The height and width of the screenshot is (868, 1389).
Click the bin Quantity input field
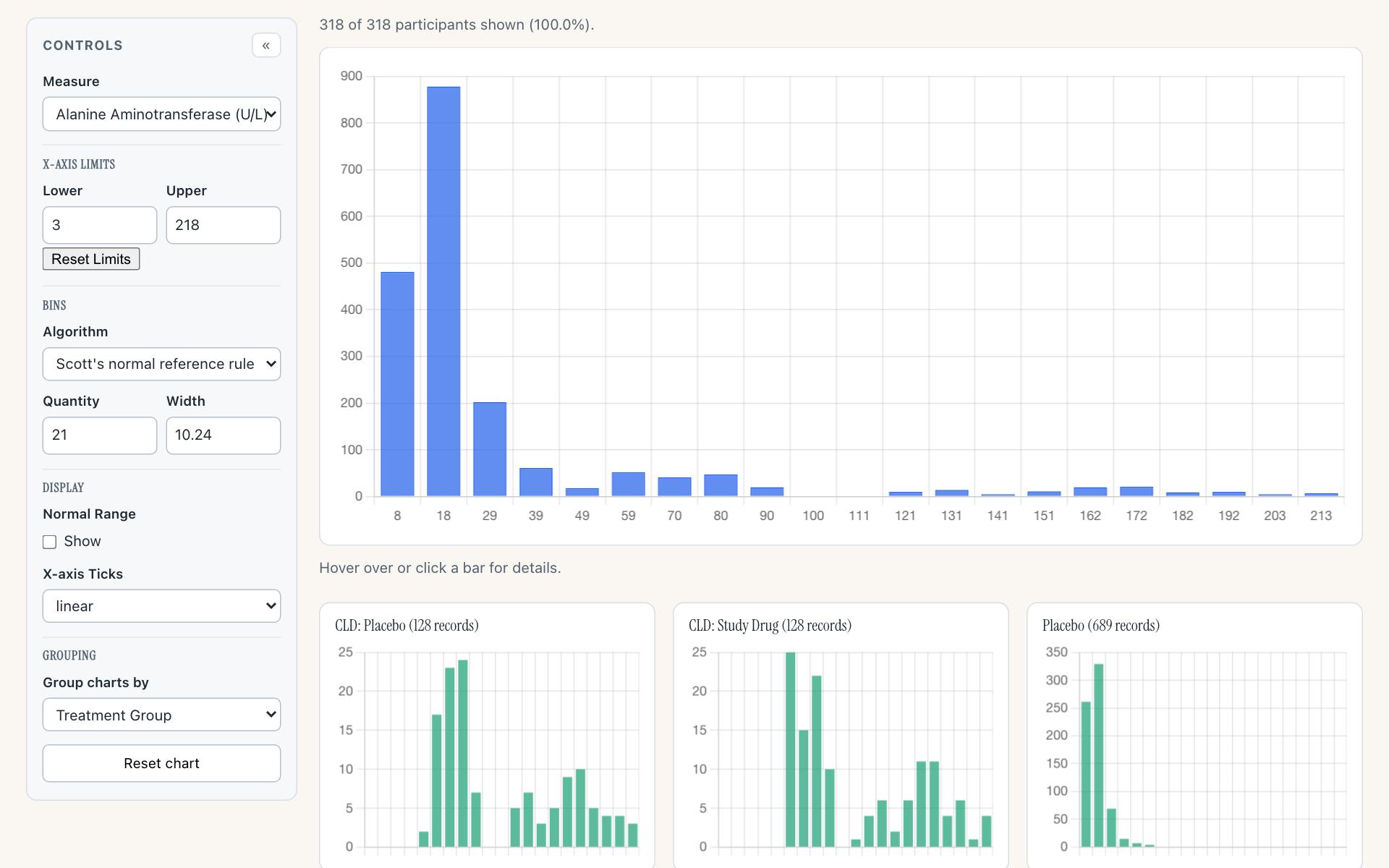100,435
